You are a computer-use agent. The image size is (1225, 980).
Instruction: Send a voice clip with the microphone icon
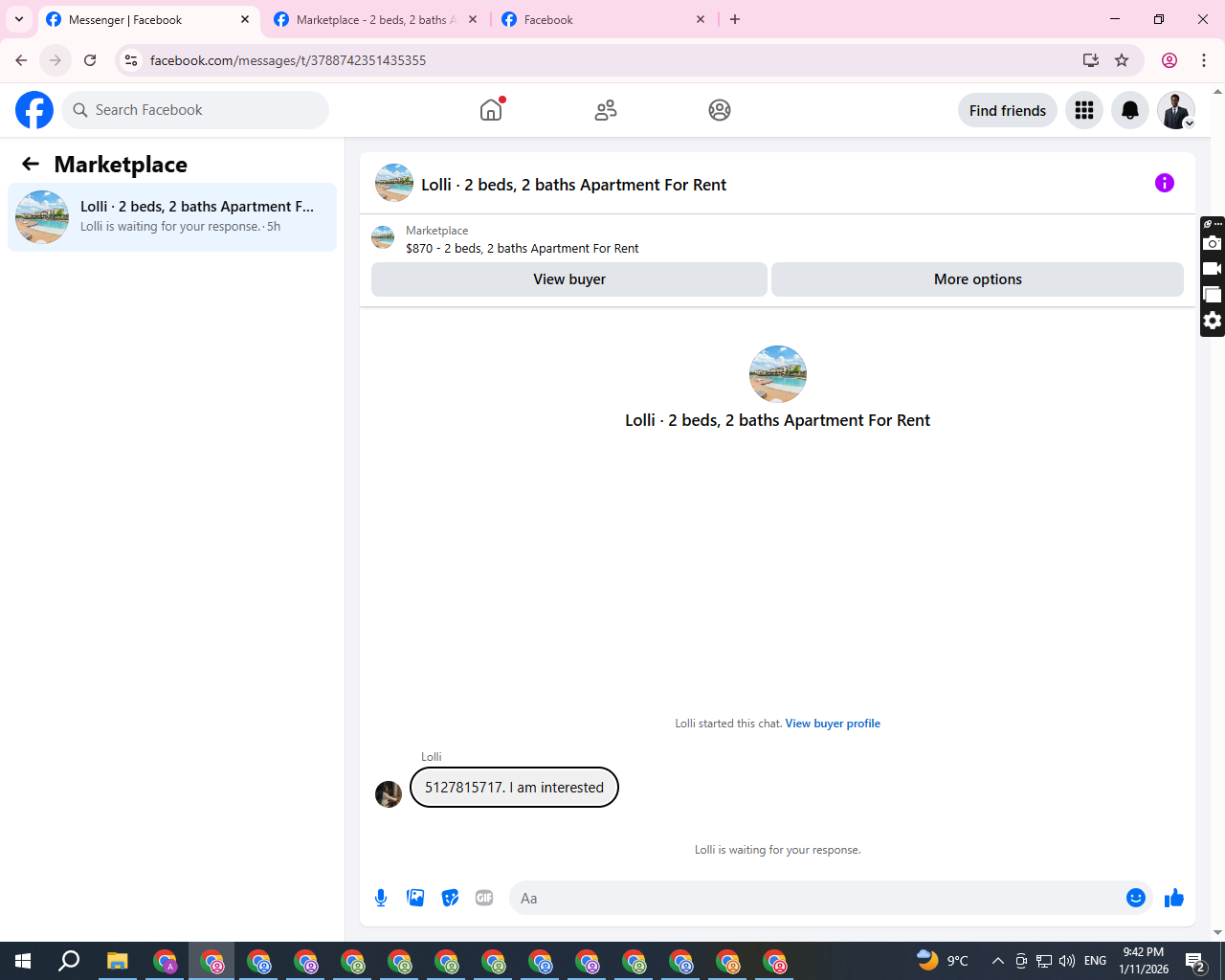(381, 898)
